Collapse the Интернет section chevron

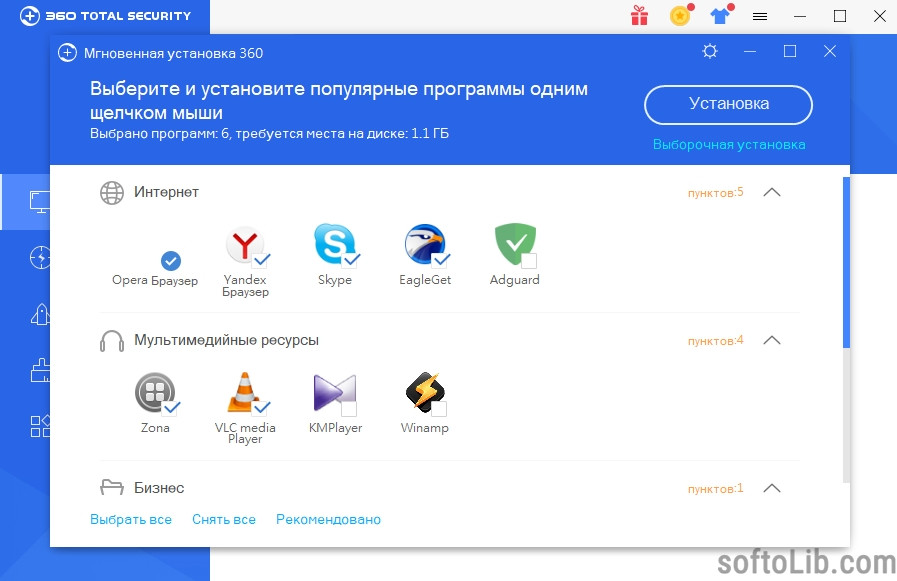tap(772, 192)
